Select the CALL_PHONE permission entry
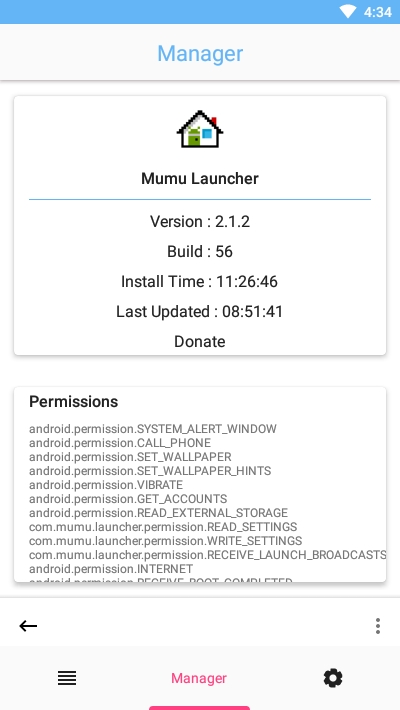The height and width of the screenshot is (710, 400). [x=120, y=443]
